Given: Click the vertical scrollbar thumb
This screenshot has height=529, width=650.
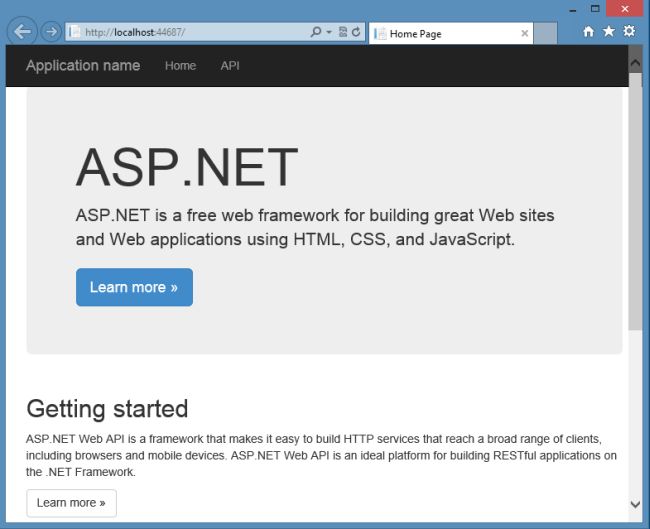Looking at the screenshot, I should 635,201.
